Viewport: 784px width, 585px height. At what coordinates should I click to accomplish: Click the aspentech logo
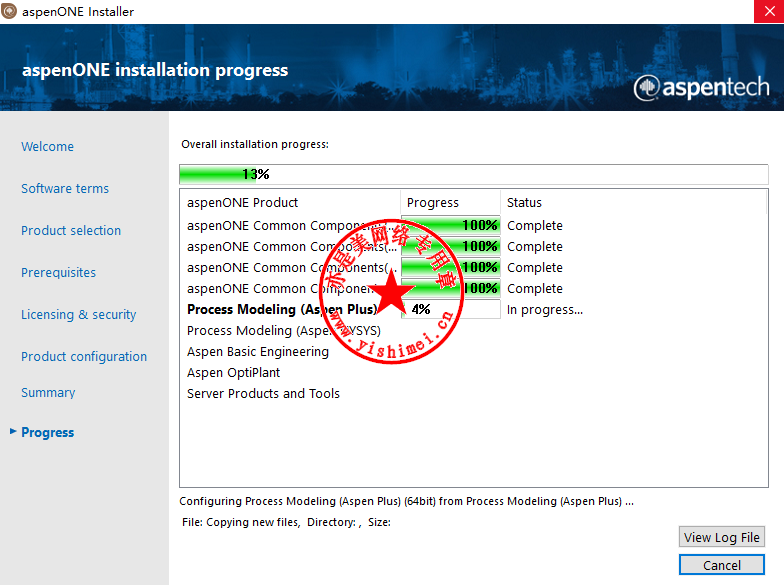pos(701,88)
